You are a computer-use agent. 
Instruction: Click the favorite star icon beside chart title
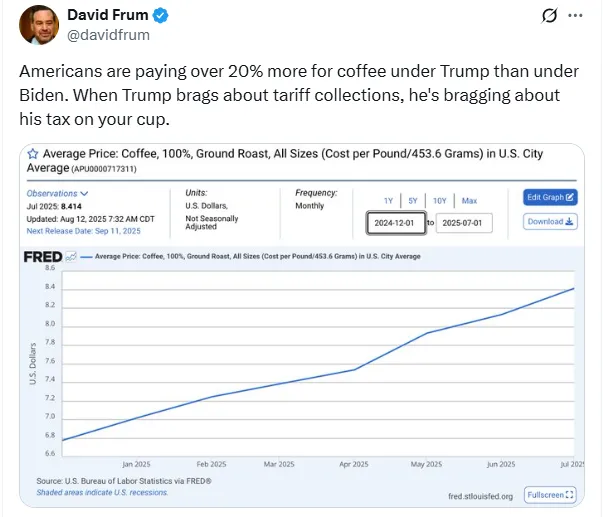point(33,155)
